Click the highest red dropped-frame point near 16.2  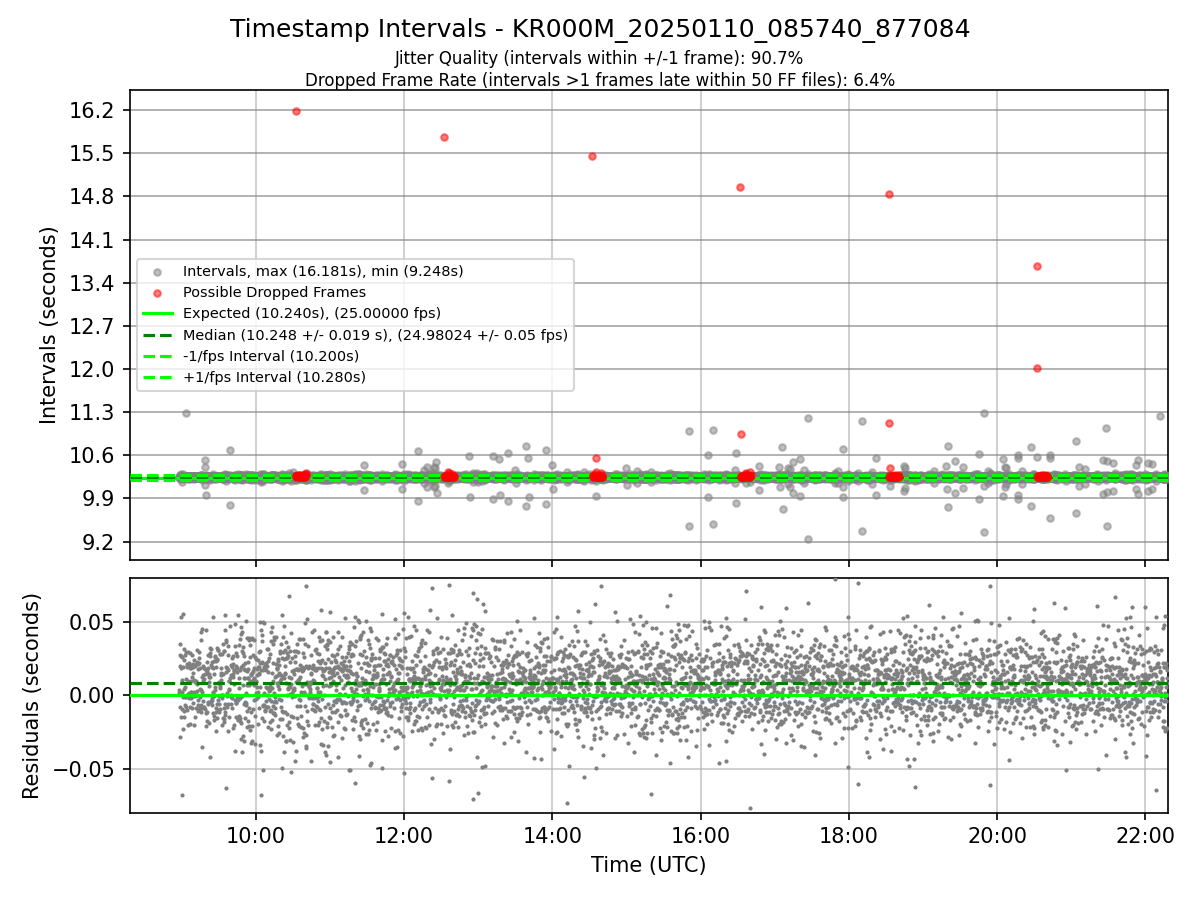point(296,111)
